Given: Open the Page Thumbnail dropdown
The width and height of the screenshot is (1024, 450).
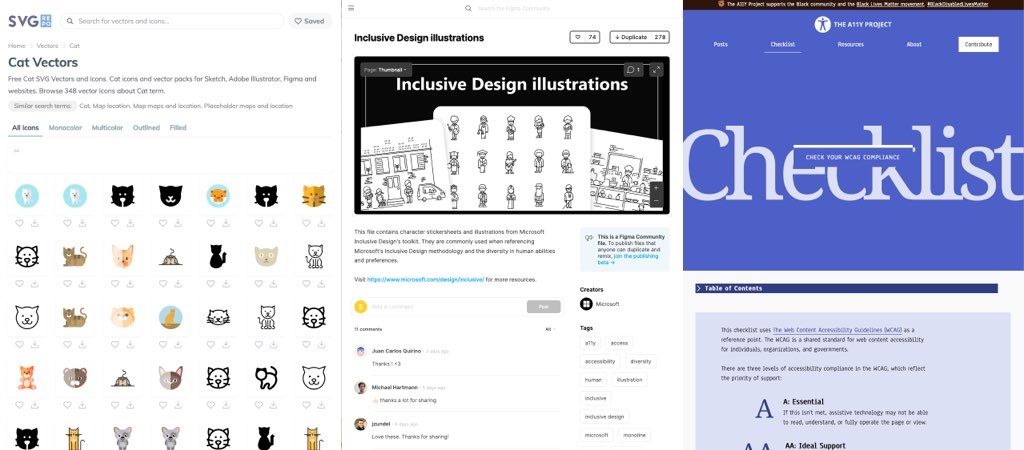Looking at the screenshot, I should [386, 69].
